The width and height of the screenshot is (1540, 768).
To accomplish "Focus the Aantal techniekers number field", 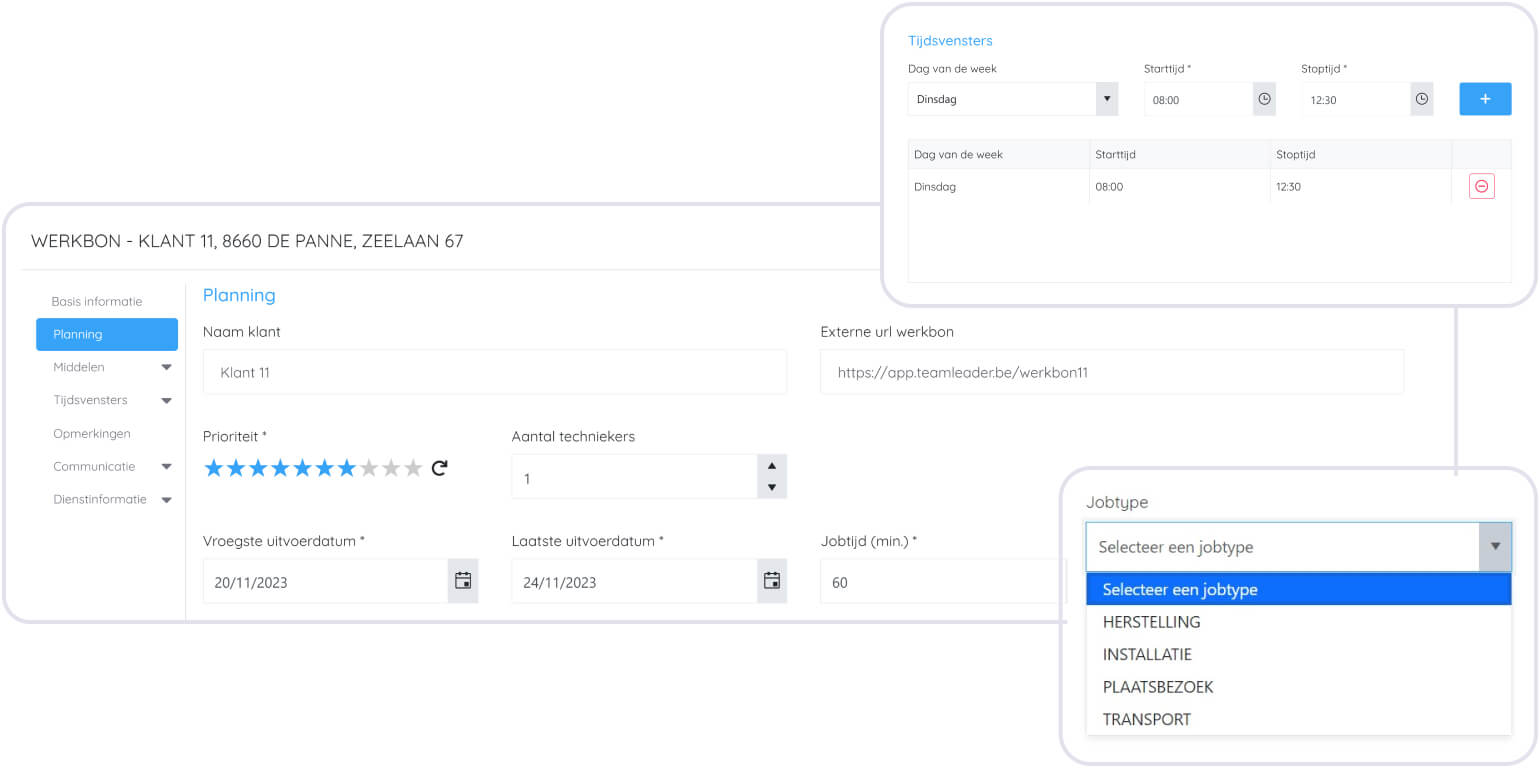I will (634, 477).
